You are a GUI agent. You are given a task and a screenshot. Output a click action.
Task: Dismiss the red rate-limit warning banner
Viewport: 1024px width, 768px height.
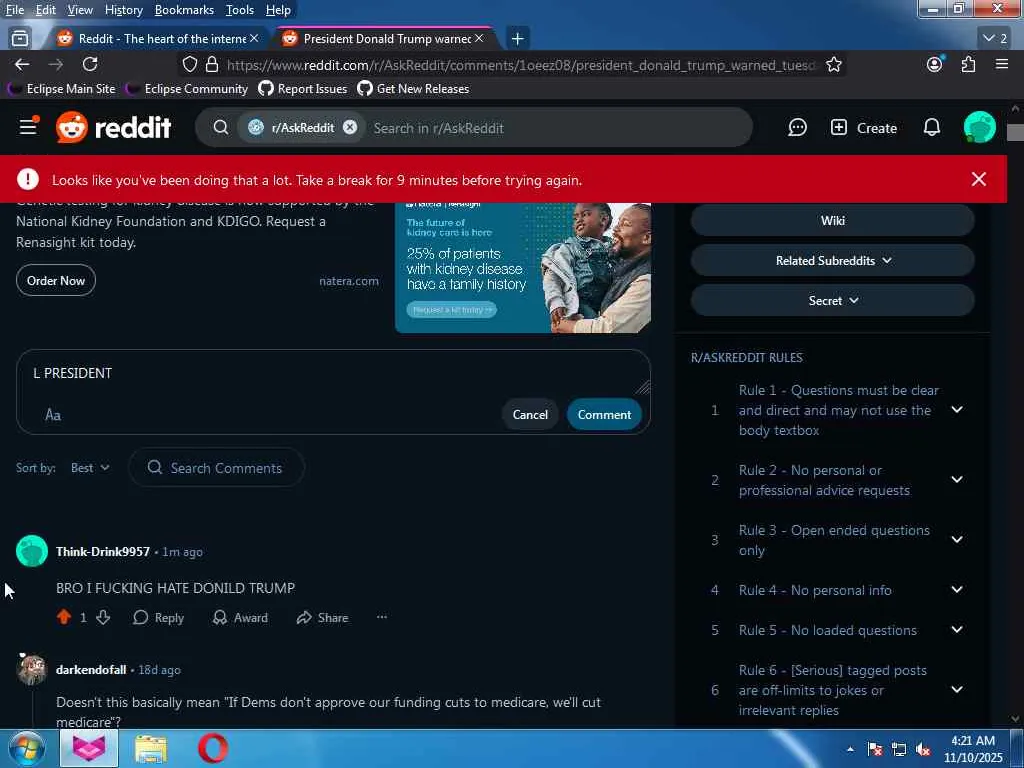click(x=978, y=179)
